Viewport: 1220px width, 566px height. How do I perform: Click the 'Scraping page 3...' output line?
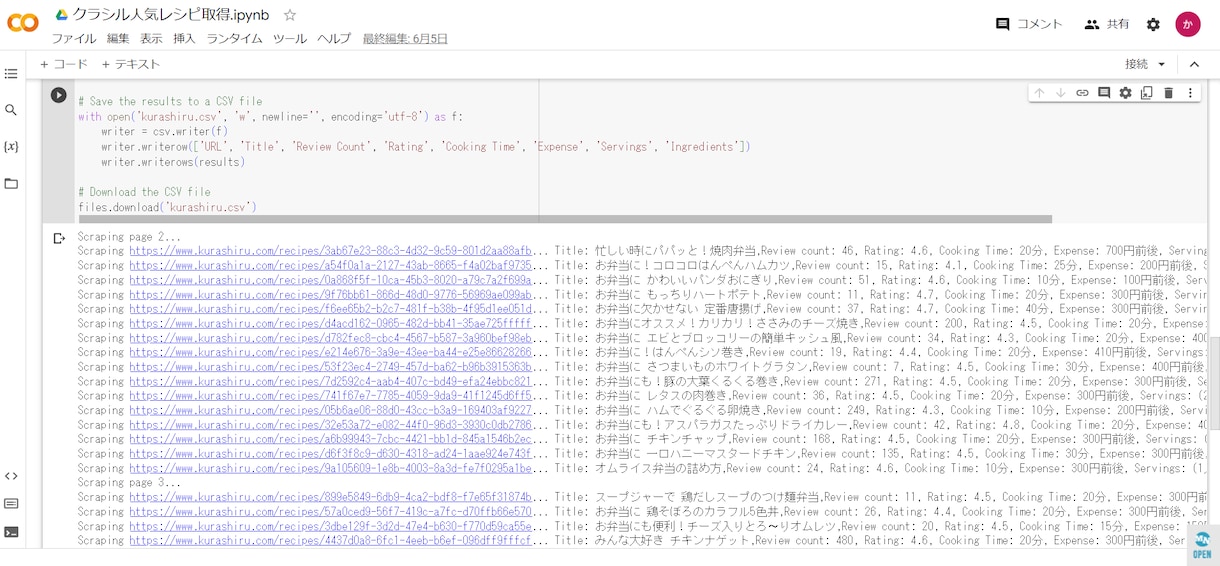coord(129,482)
